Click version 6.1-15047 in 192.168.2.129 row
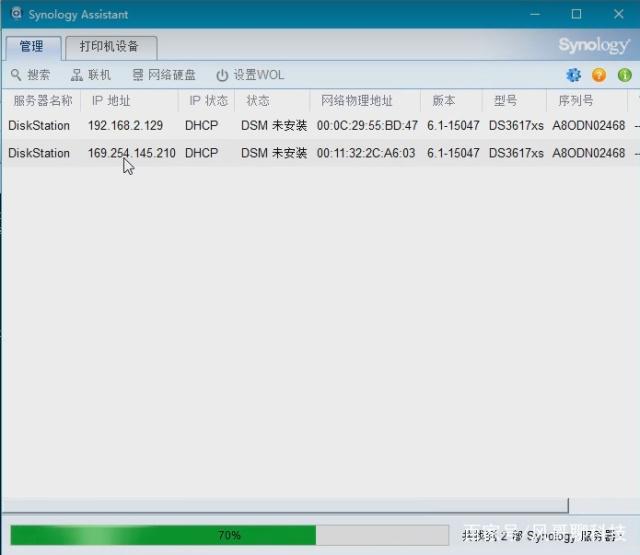Screen dimensions: 640x555 coord(453,126)
